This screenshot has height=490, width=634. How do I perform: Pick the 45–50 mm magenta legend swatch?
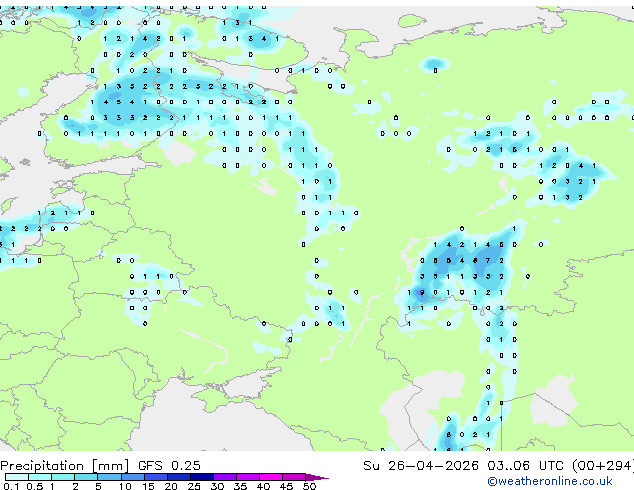click(x=294, y=477)
